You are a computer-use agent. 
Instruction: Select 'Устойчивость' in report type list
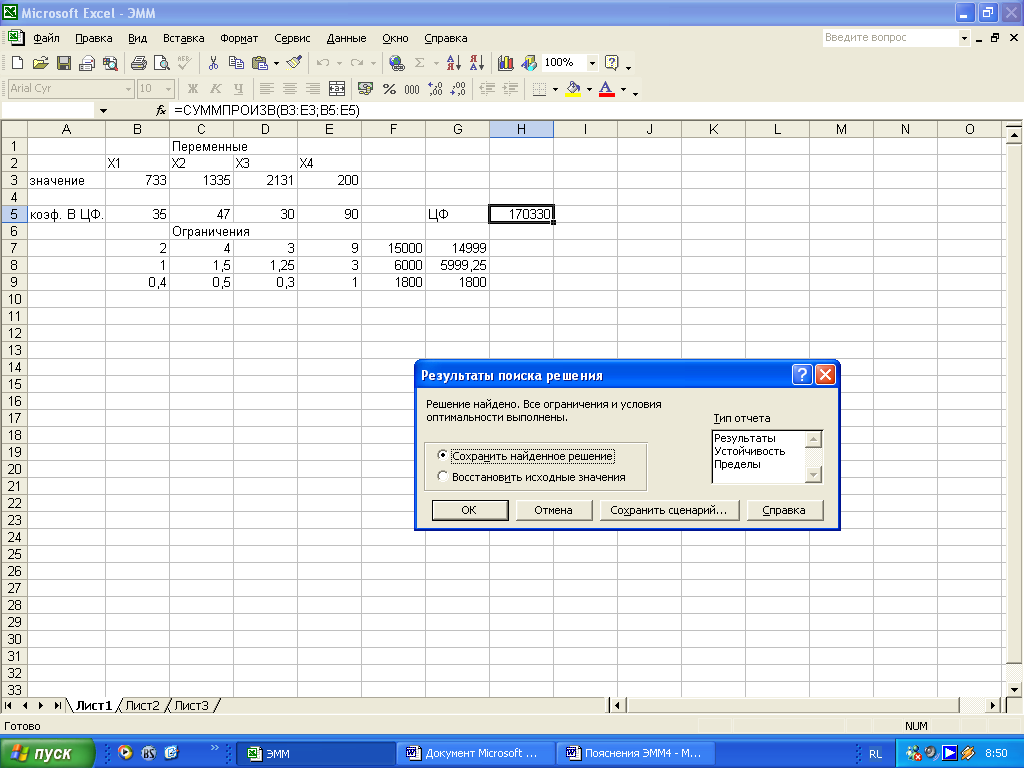point(749,451)
